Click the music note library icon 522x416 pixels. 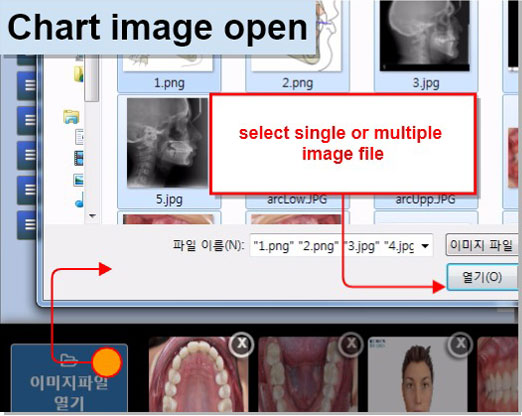[80, 201]
